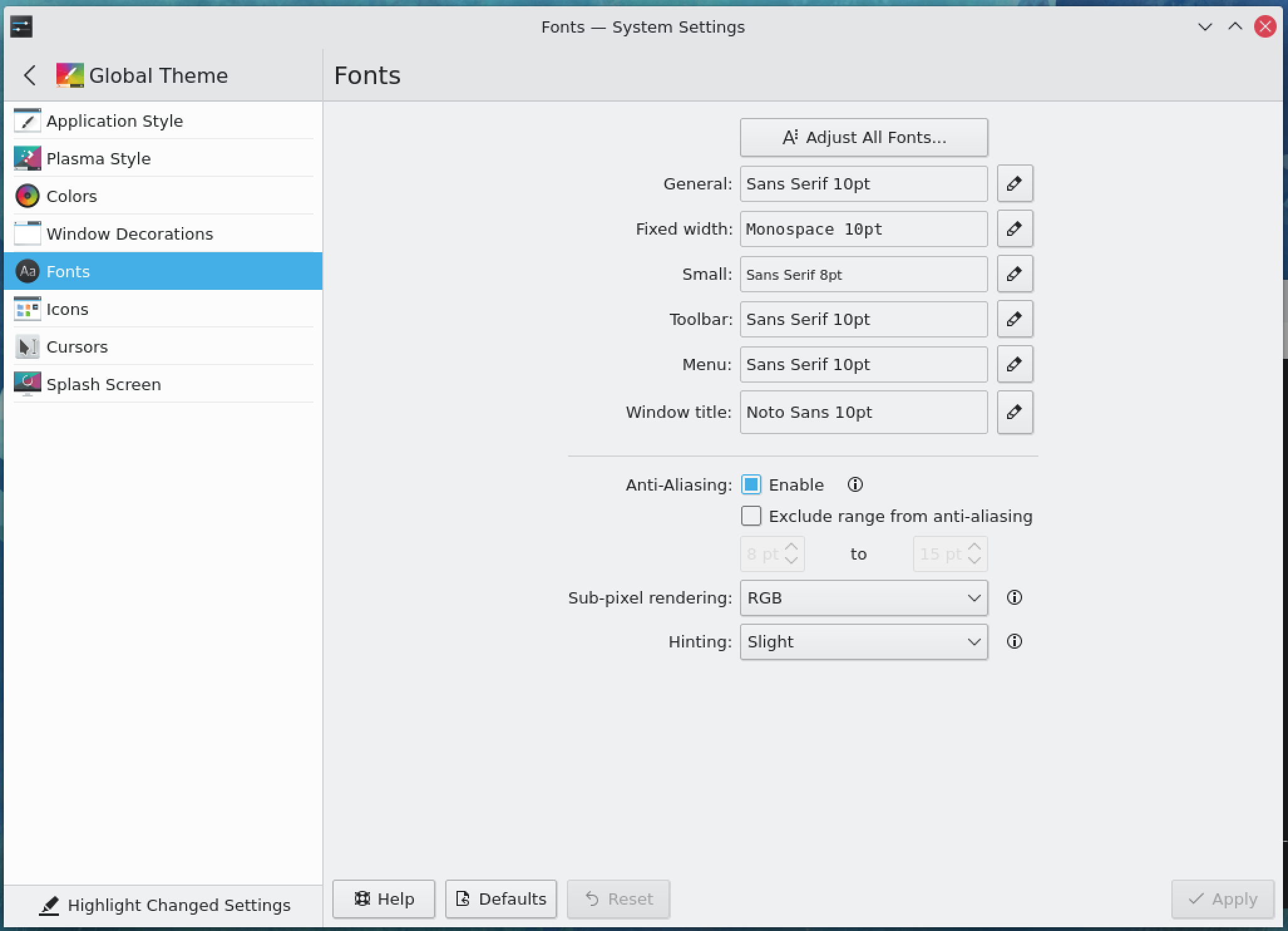Click the 15 pt range end spinbox
1288x931 pixels.
point(951,554)
